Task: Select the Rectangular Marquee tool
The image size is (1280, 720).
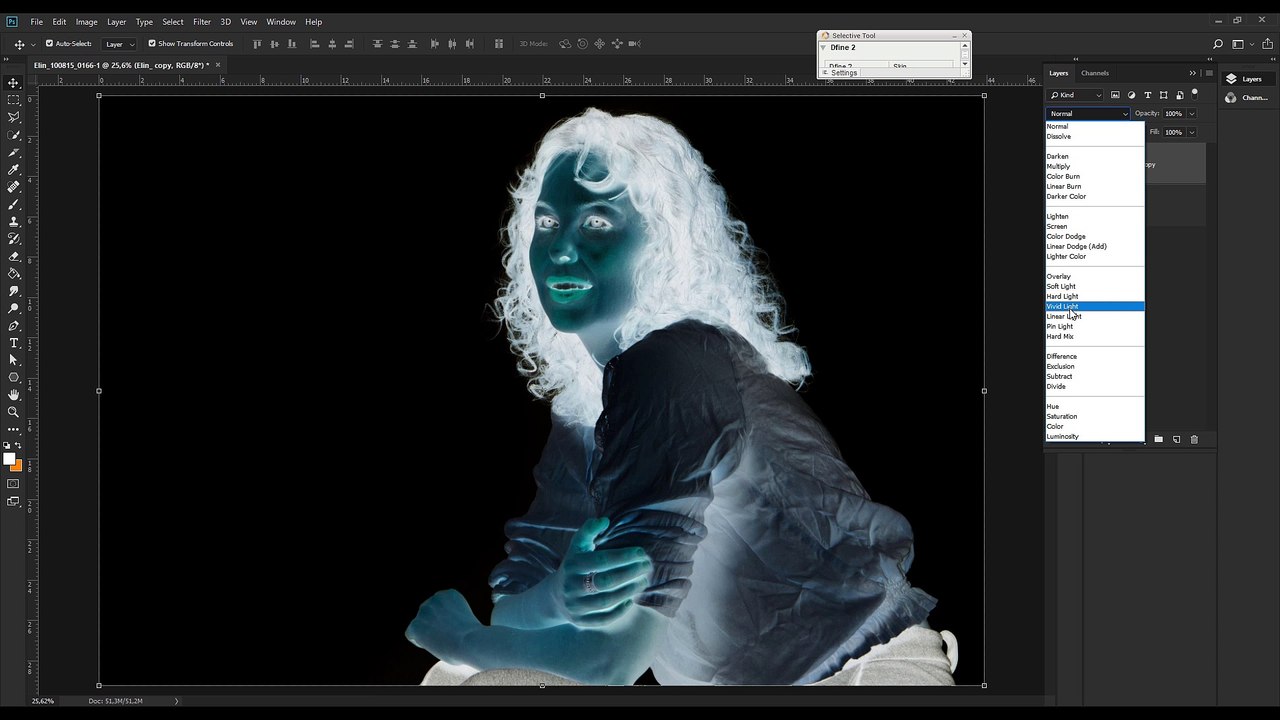Action: tap(14, 100)
